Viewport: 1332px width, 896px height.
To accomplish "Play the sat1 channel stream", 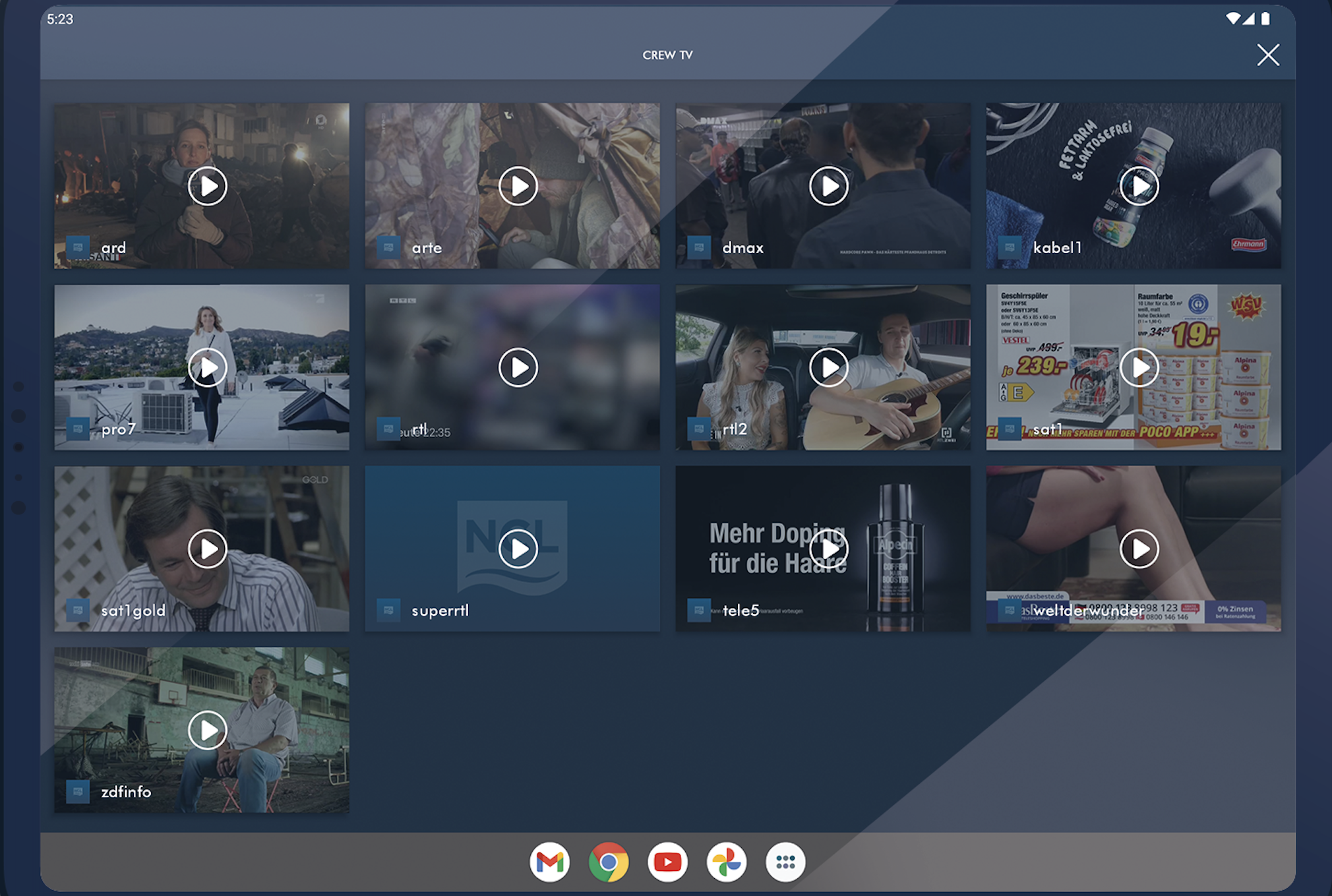I will pos(1139,368).
